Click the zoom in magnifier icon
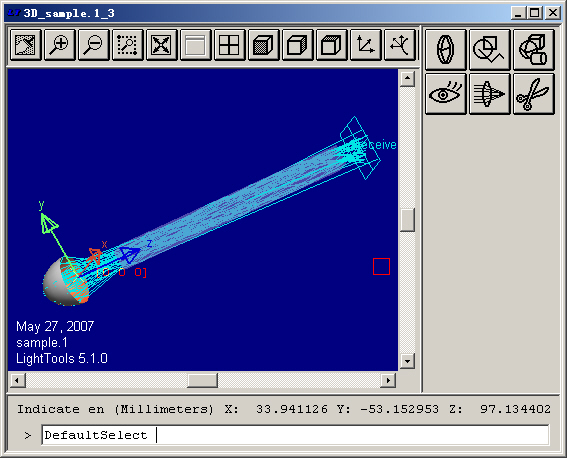 click(x=59, y=45)
